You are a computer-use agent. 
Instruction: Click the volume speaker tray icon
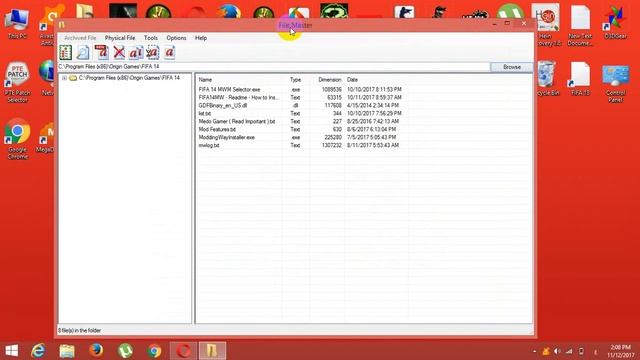[x=557, y=351]
